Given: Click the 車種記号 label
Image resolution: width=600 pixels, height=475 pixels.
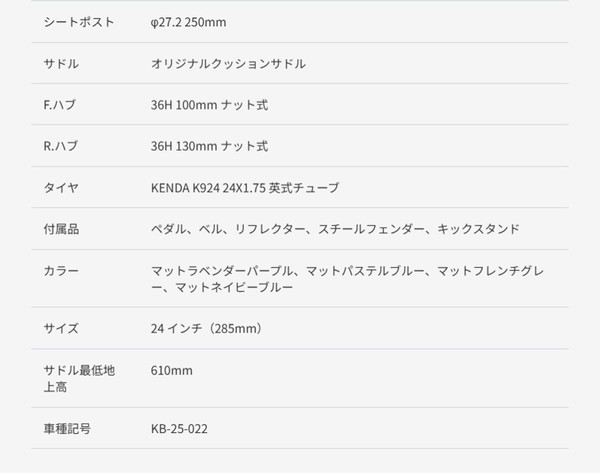Looking at the screenshot, I should [67, 428].
